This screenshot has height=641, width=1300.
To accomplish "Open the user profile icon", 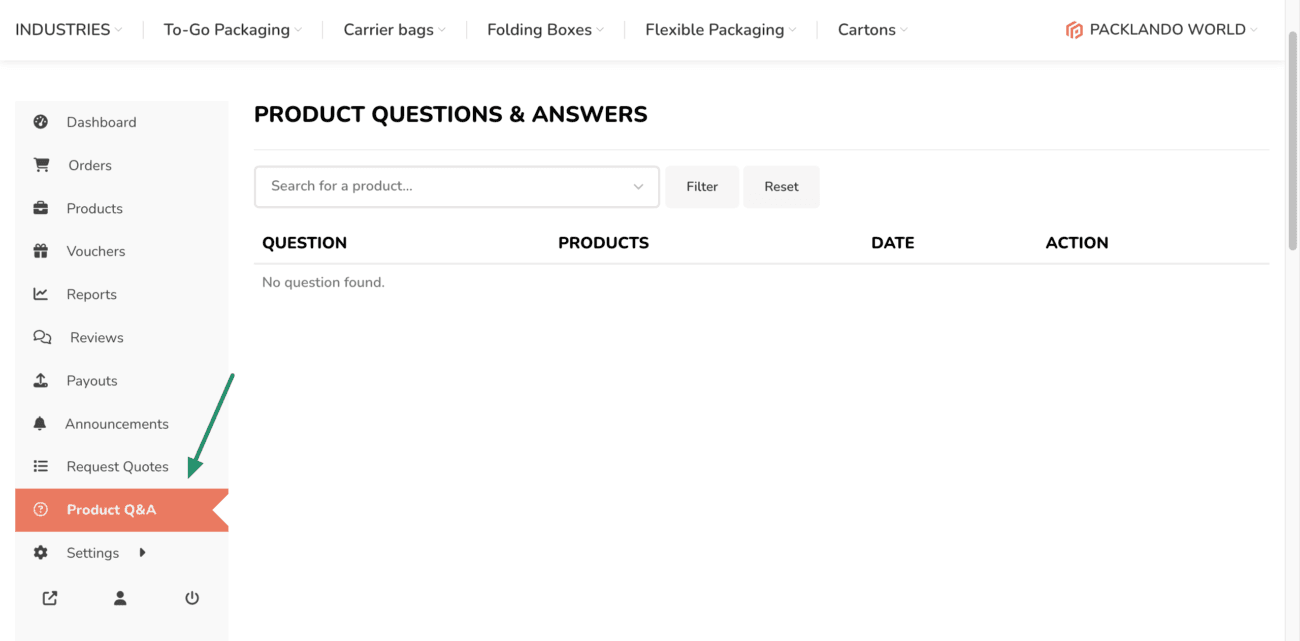I will pyautogui.click(x=120, y=598).
